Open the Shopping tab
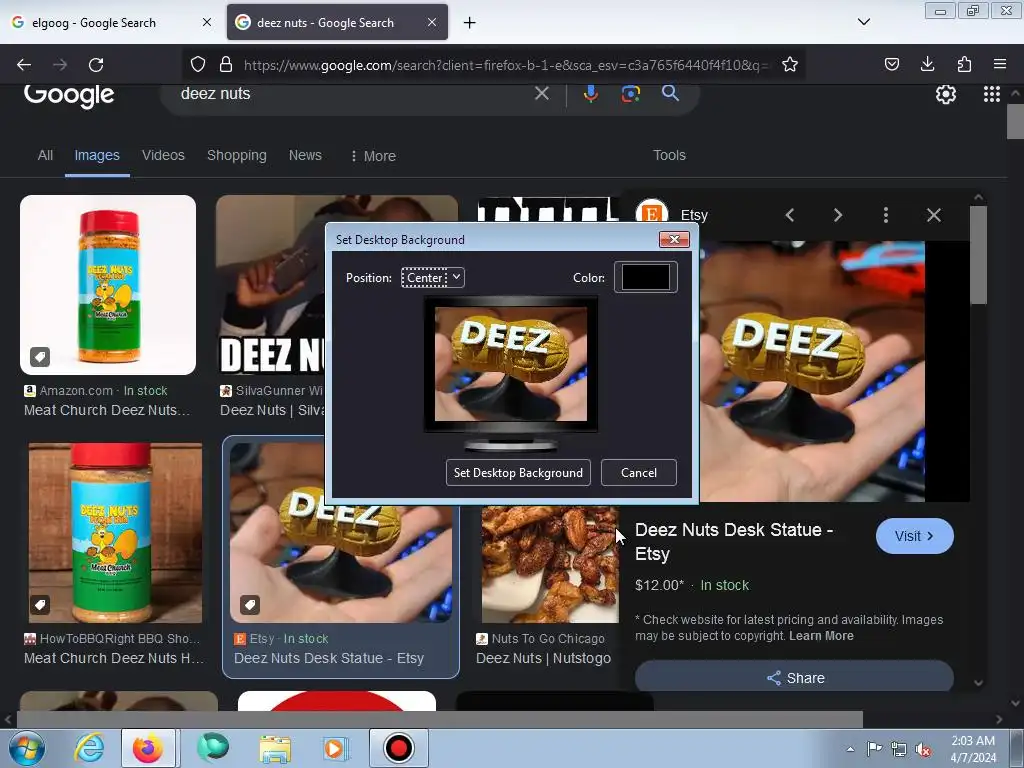The width and height of the screenshot is (1024, 768). (x=236, y=155)
